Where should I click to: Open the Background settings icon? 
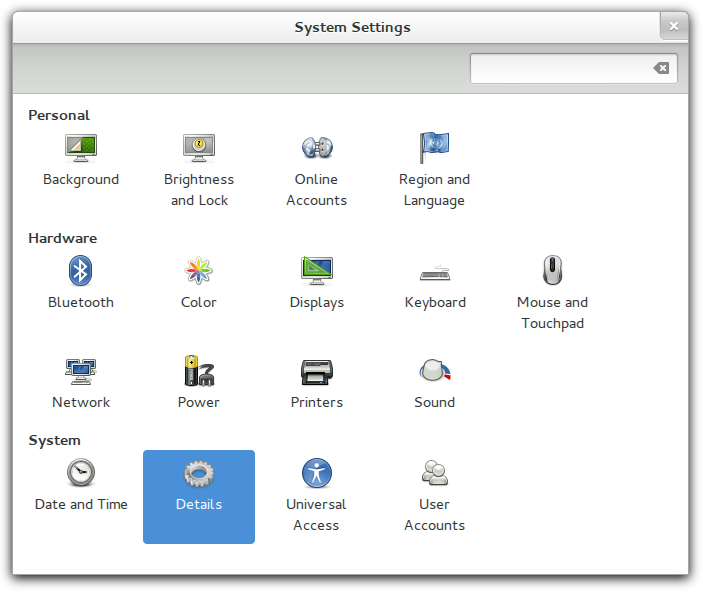click(x=81, y=148)
